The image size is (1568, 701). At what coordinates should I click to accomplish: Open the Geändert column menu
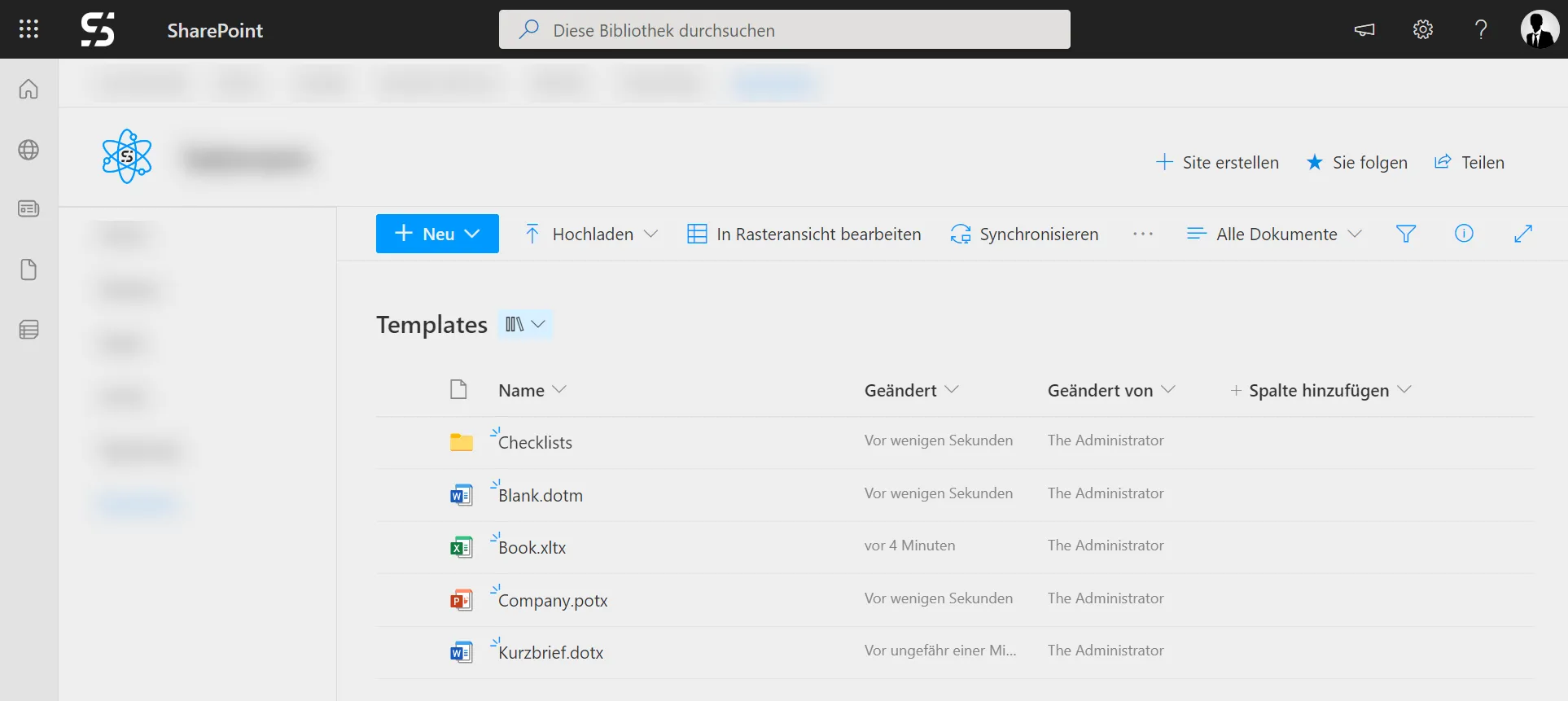tap(912, 390)
